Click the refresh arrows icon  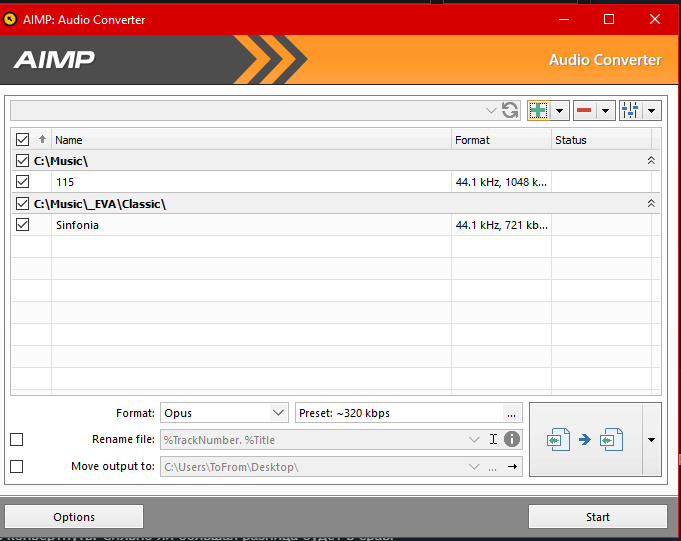click(x=510, y=110)
